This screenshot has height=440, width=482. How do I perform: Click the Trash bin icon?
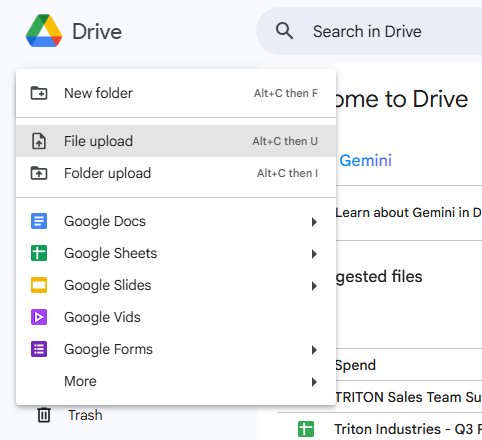coord(44,415)
